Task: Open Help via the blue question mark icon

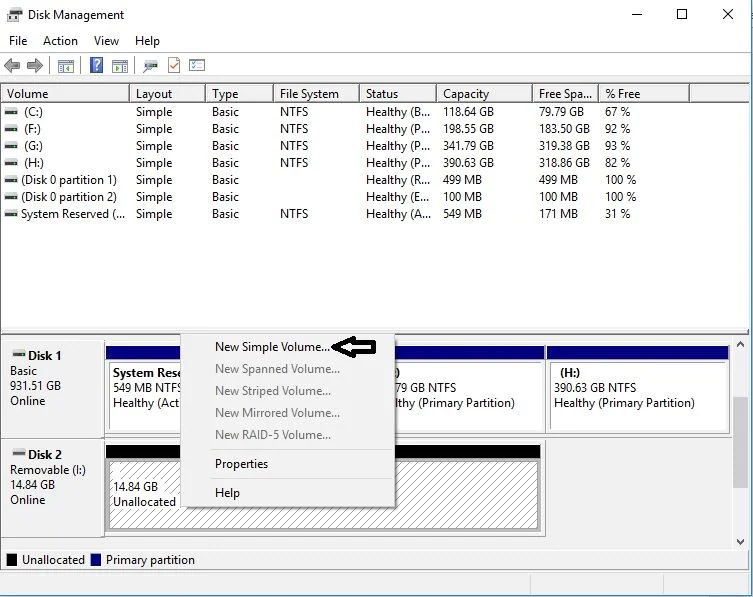Action: pyautogui.click(x=97, y=65)
